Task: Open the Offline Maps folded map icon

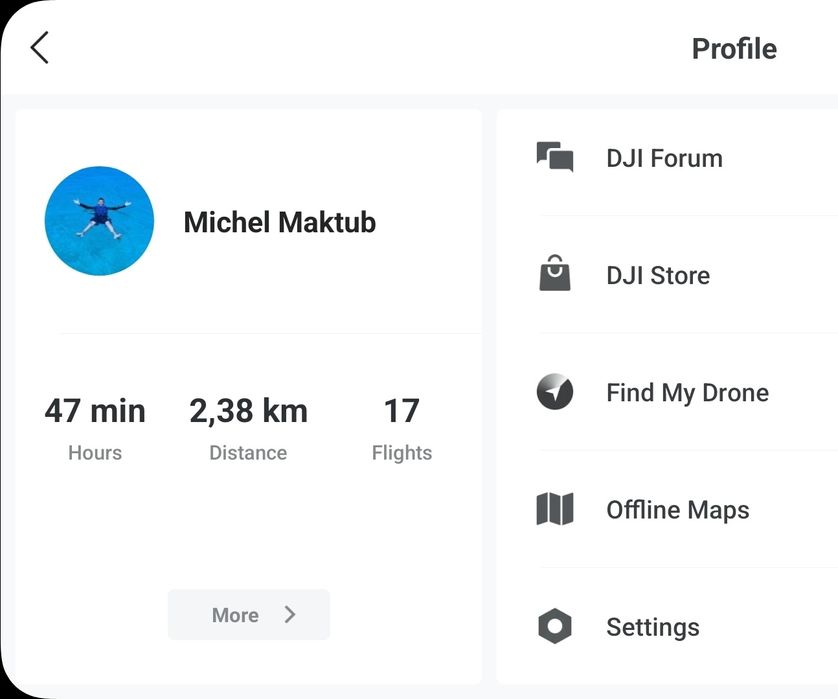Action: coord(555,509)
